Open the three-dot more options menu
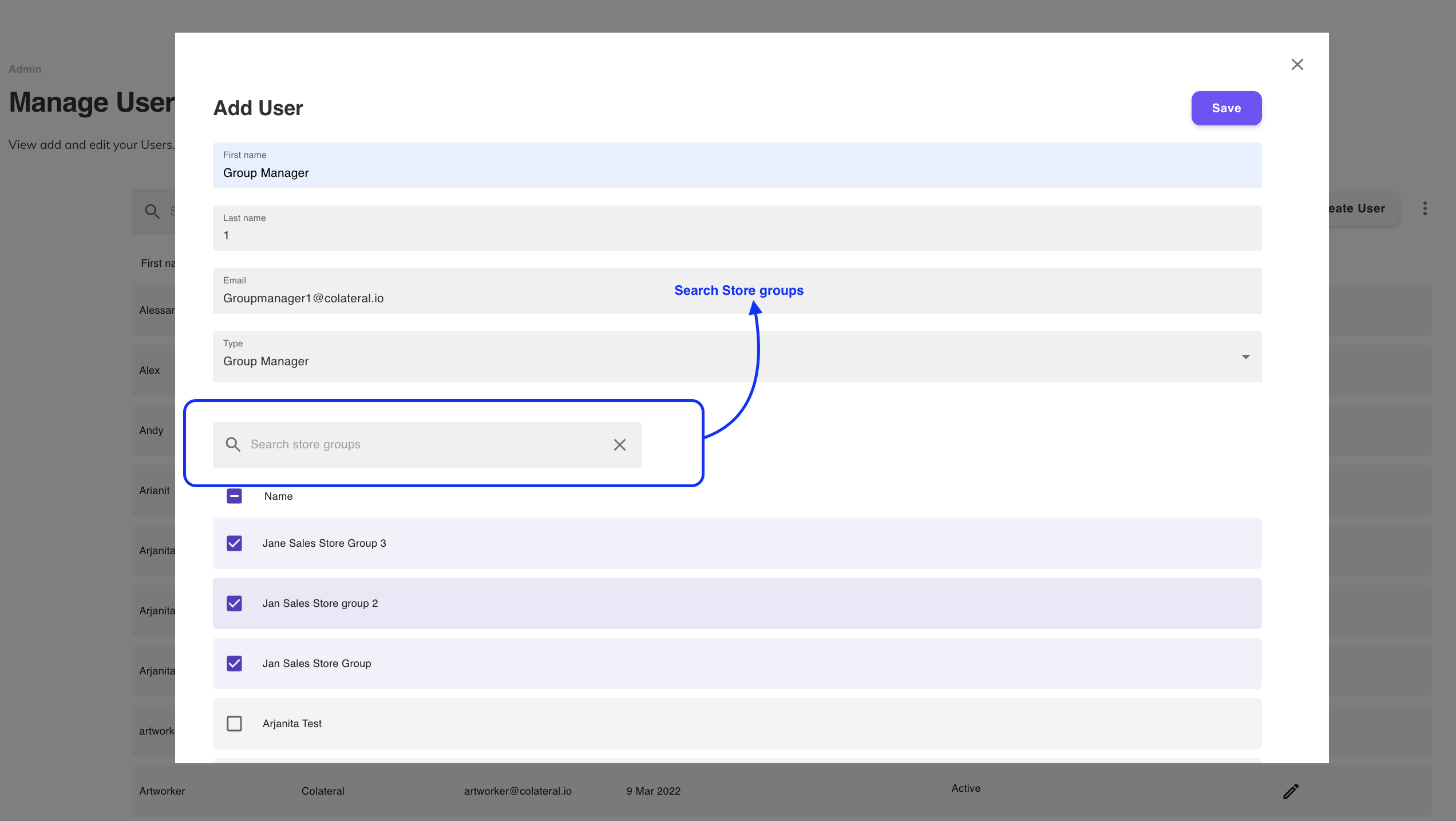The height and width of the screenshot is (821, 1456). click(x=1425, y=208)
